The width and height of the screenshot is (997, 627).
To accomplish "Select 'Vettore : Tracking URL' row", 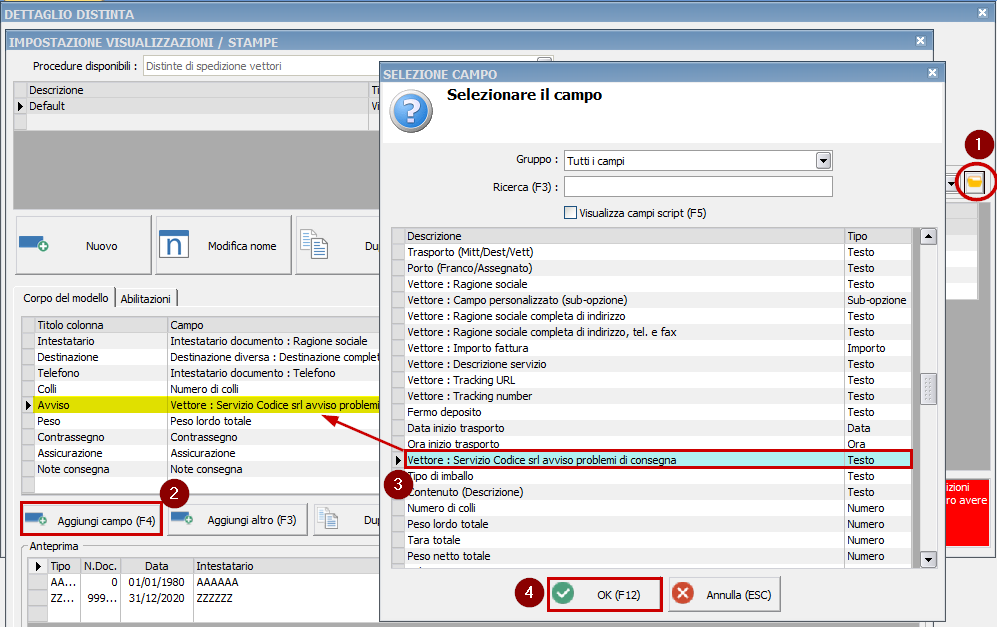I will pos(657,380).
